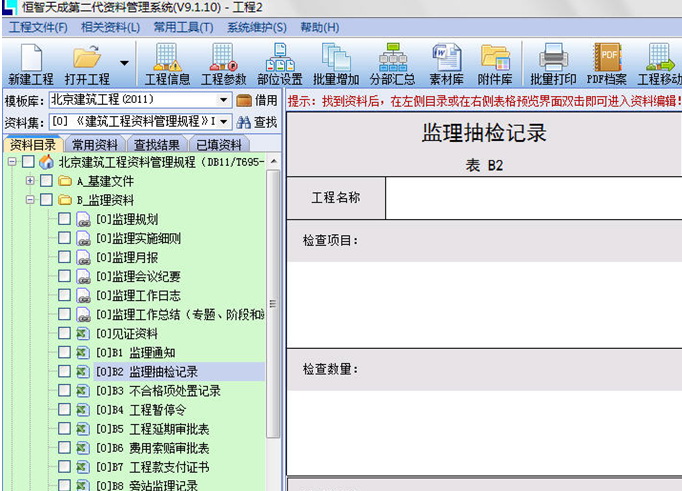Image resolution: width=682 pixels, height=491 pixels.
Task: Click the 批量打印 printer icon
Action: coord(553,57)
